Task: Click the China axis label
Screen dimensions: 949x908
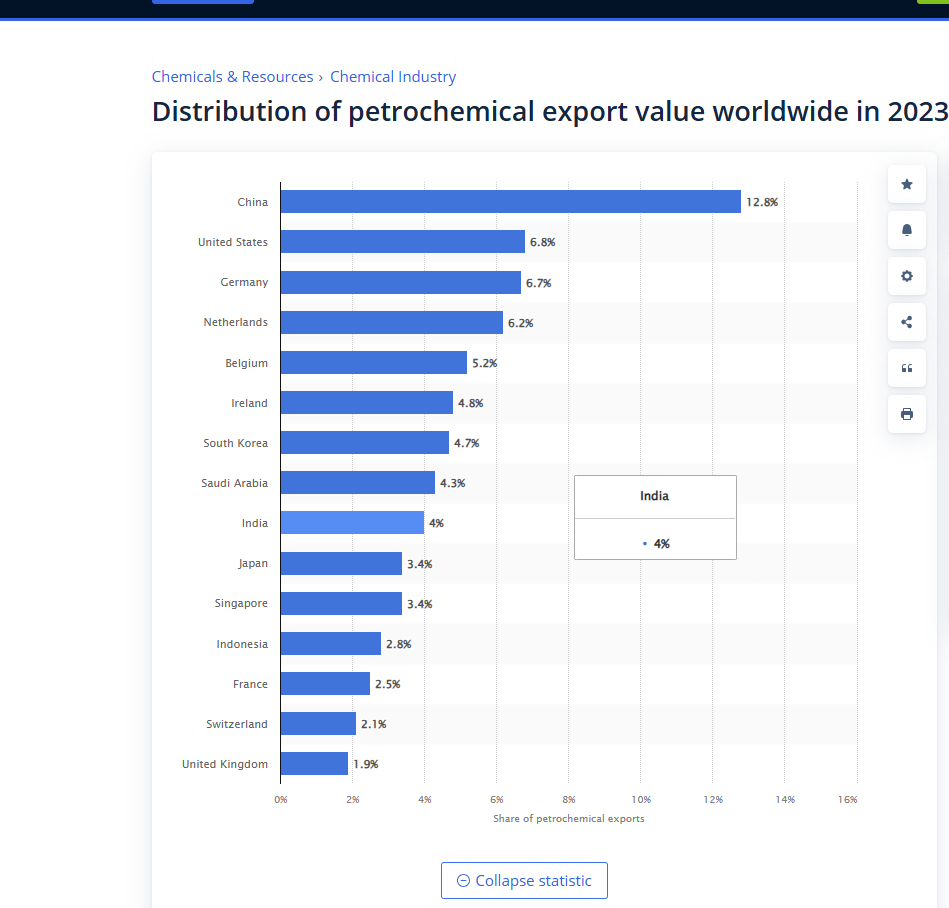Action: pyautogui.click(x=252, y=202)
